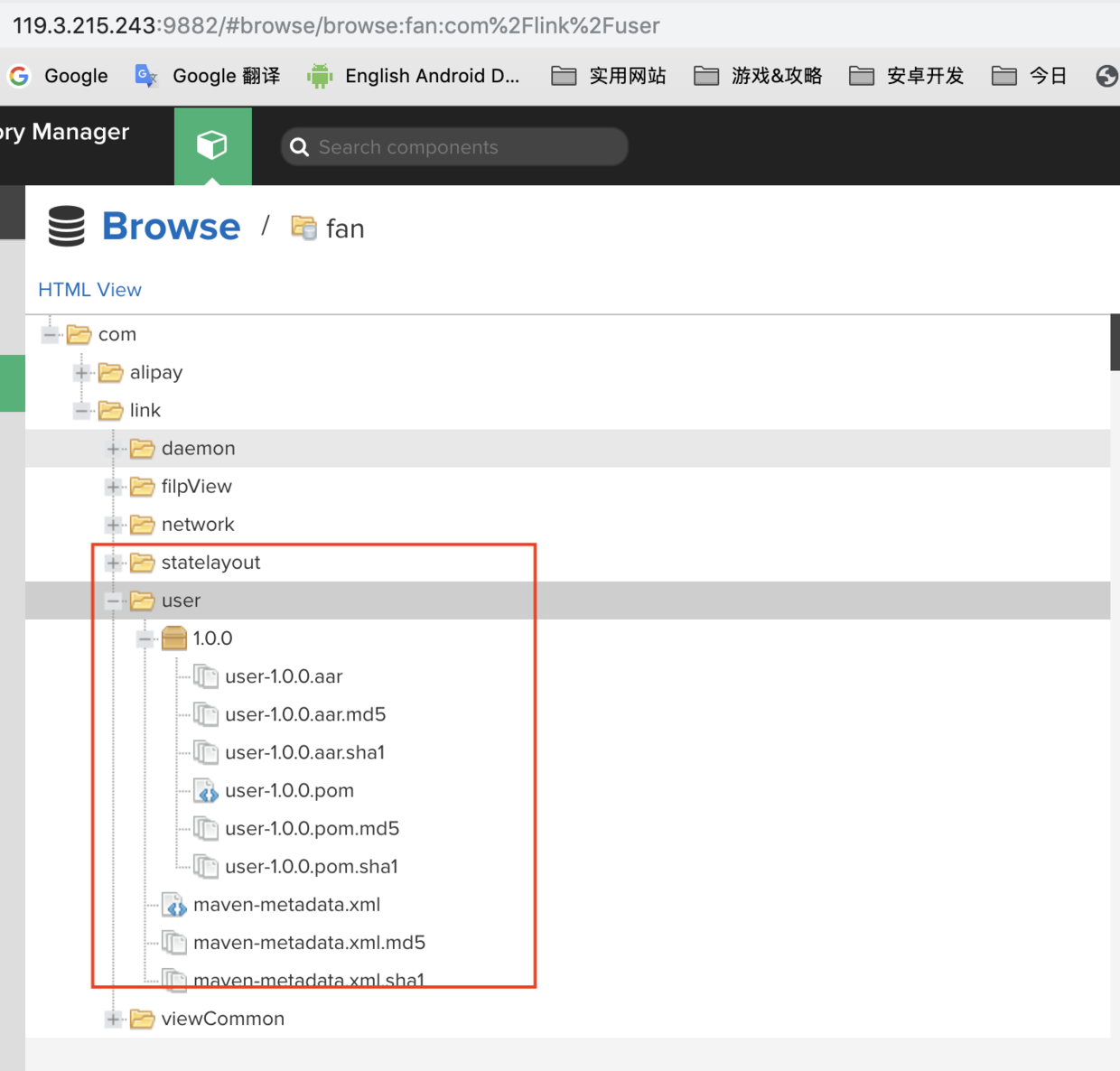Collapse the link folder
1120x1071 pixels.
(x=81, y=411)
